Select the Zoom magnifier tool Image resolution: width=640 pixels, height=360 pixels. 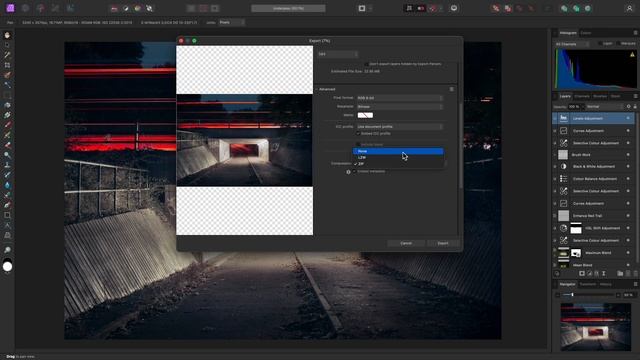(x=7, y=250)
